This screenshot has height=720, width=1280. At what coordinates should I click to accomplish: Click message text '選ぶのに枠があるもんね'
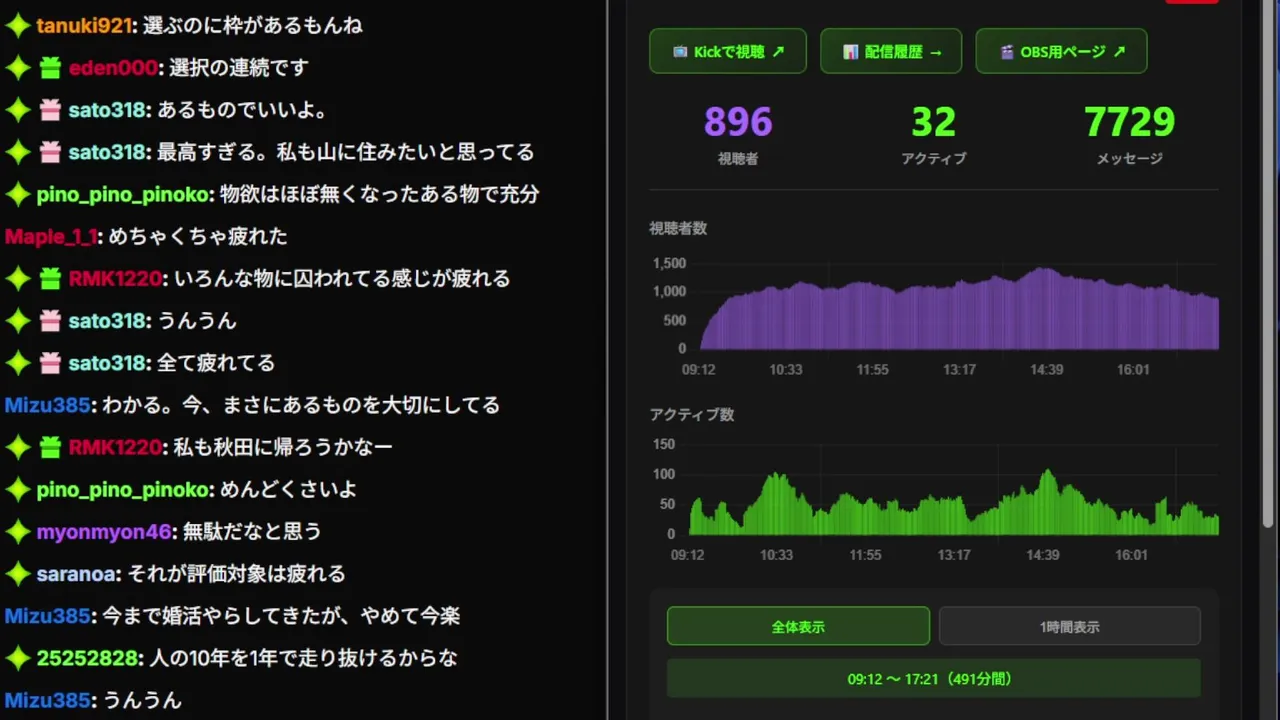tap(252, 26)
